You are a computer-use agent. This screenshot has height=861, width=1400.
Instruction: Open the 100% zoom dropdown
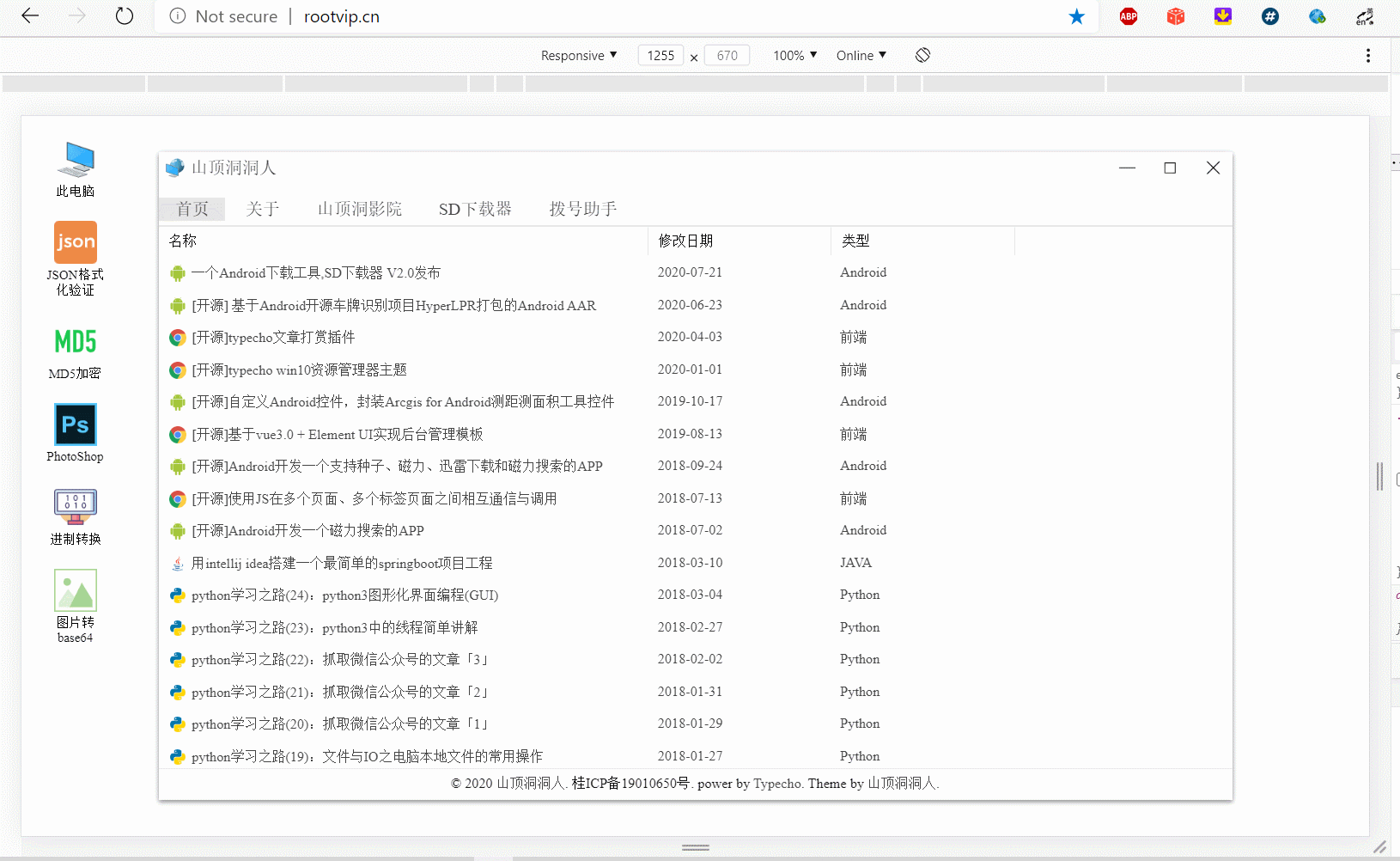pyautogui.click(x=794, y=55)
